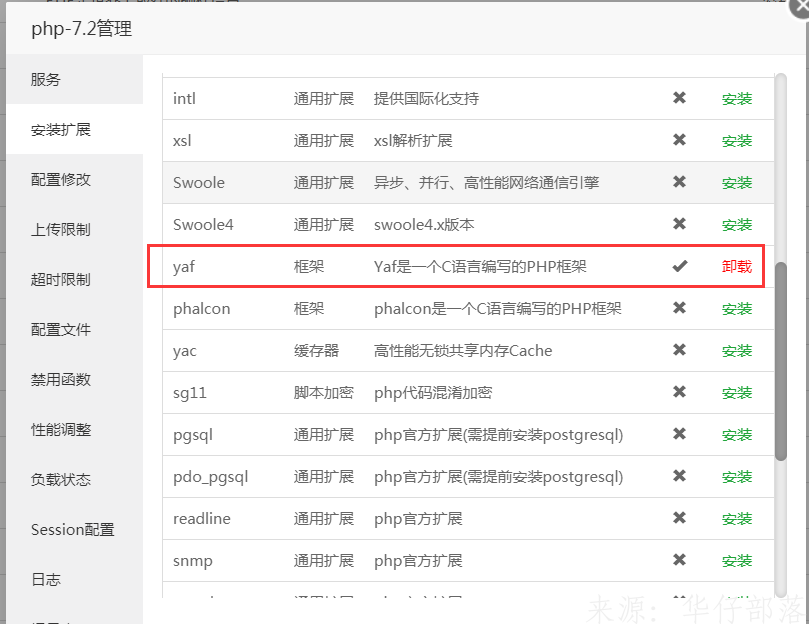The width and height of the screenshot is (809, 624).
Task: Uninstall yaf via the red 卸载 link
Action: (736, 267)
